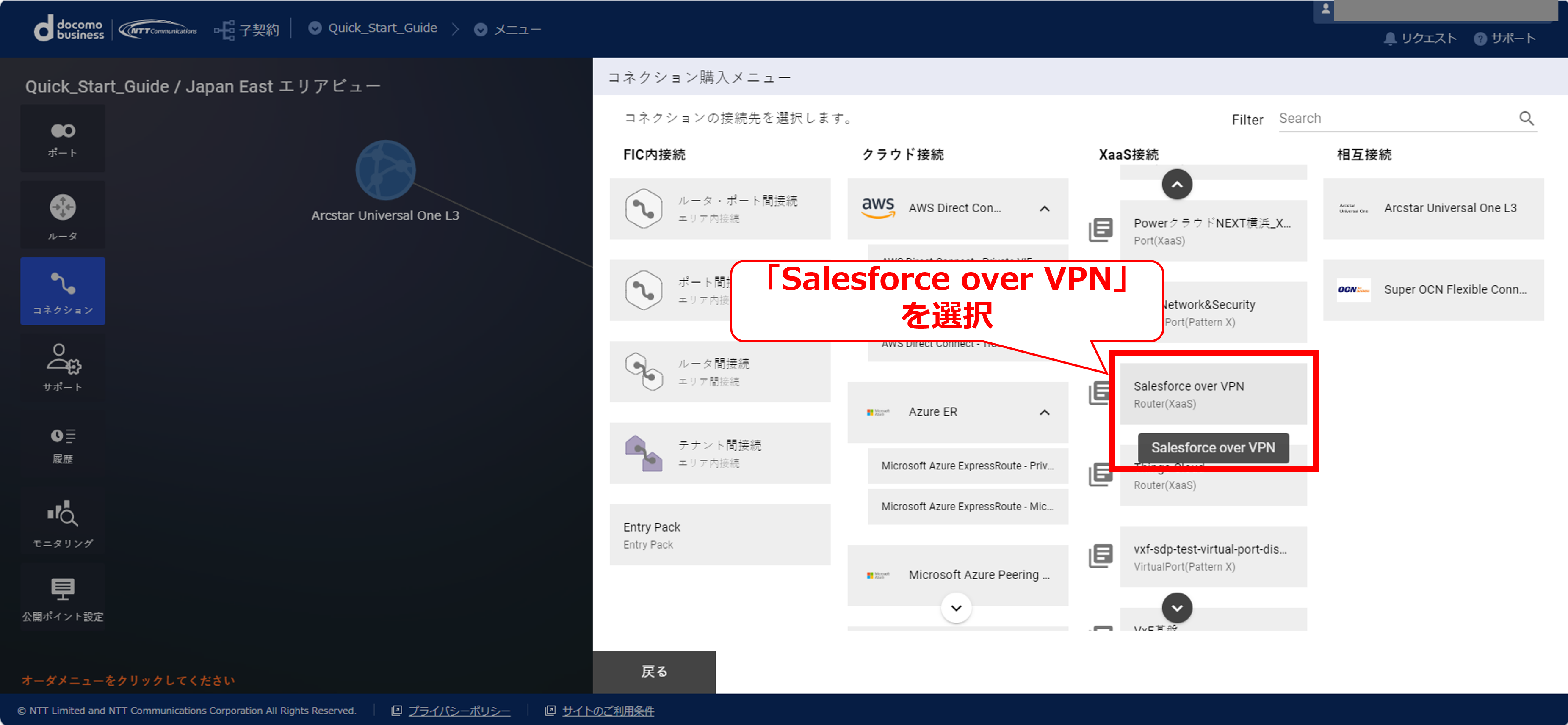1568x725 pixels.
Task: Click the テナント間接続 purple icon
Action: pos(643,453)
